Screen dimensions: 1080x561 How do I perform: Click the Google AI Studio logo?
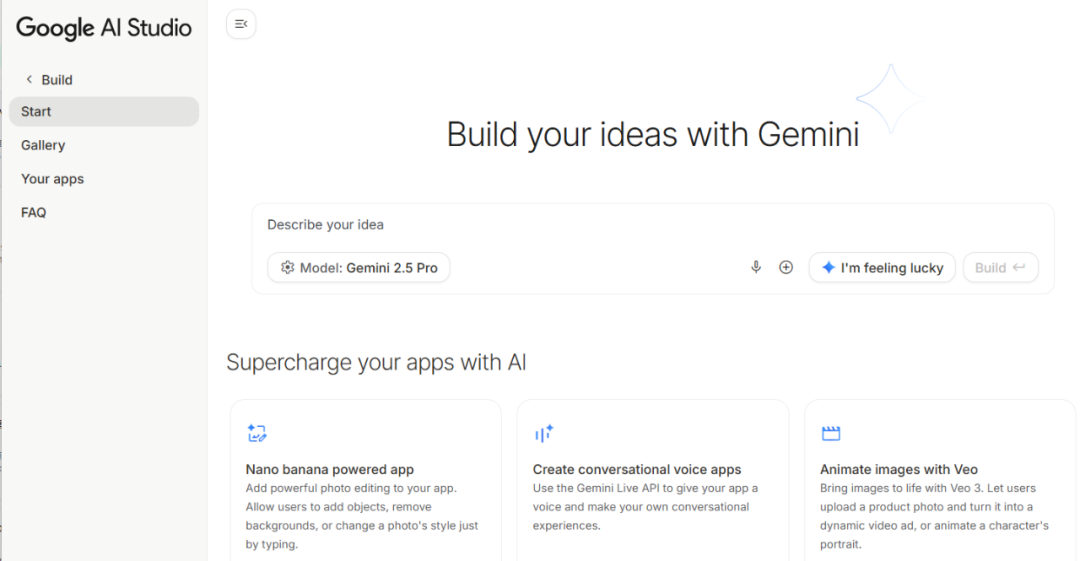pyautogui.click(x=104, y=28)
